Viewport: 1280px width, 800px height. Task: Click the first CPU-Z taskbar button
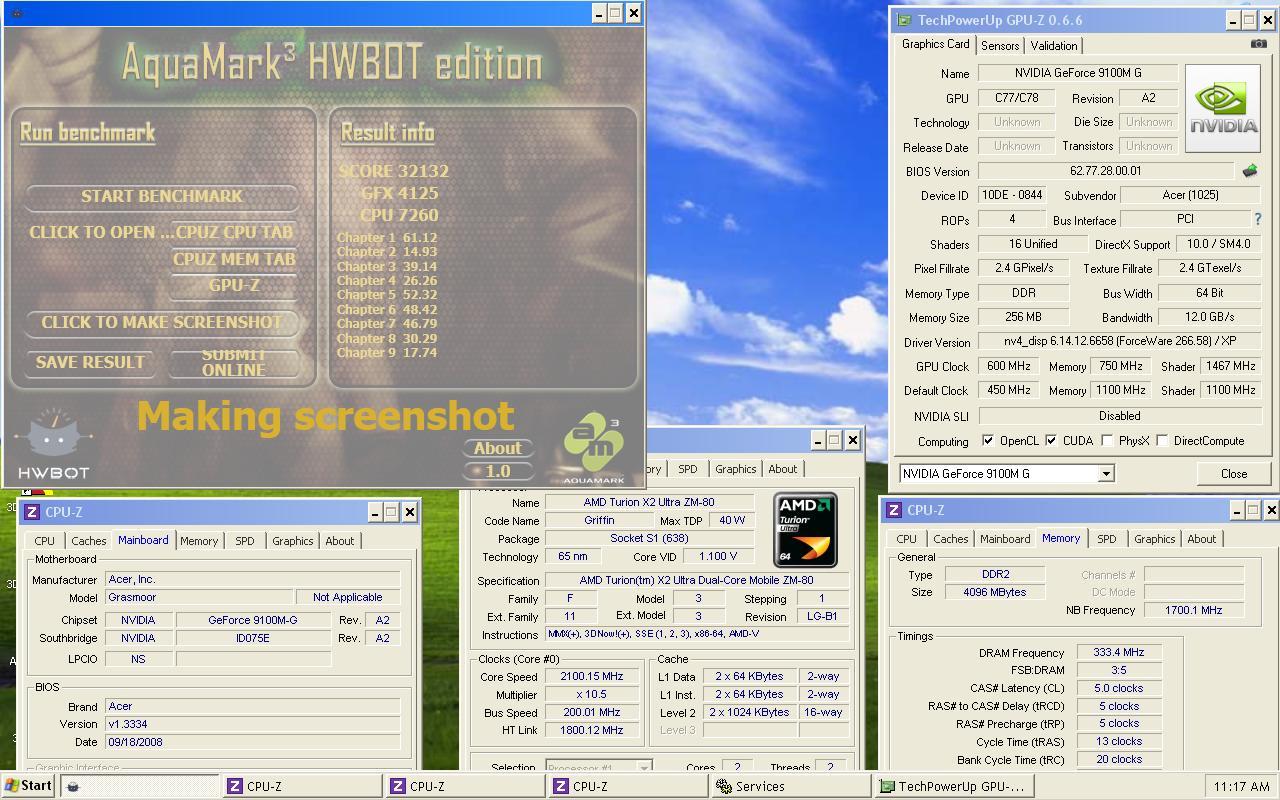click(x=303, y=786)
